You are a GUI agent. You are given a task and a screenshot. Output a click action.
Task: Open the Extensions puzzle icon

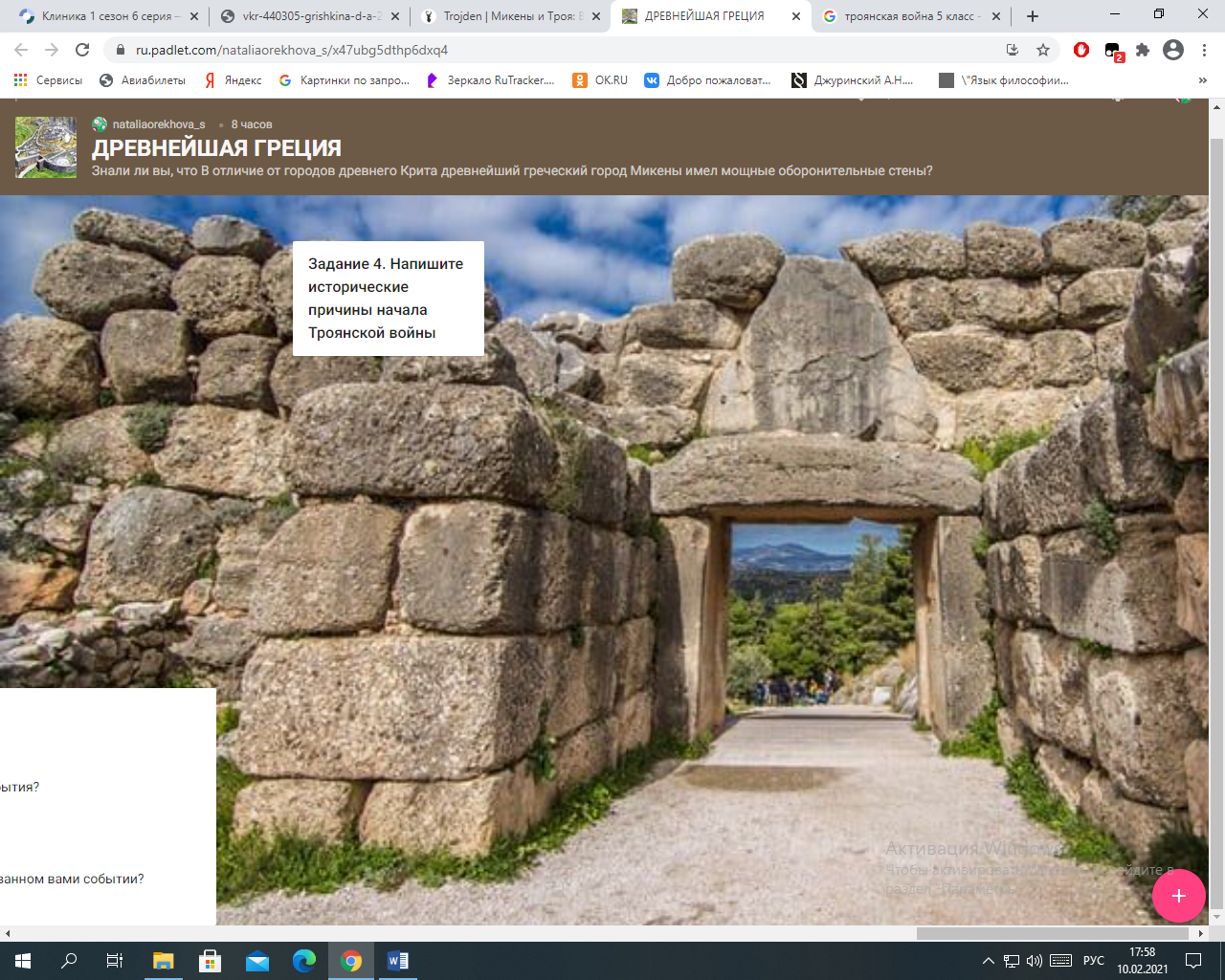pos(1143,50)
